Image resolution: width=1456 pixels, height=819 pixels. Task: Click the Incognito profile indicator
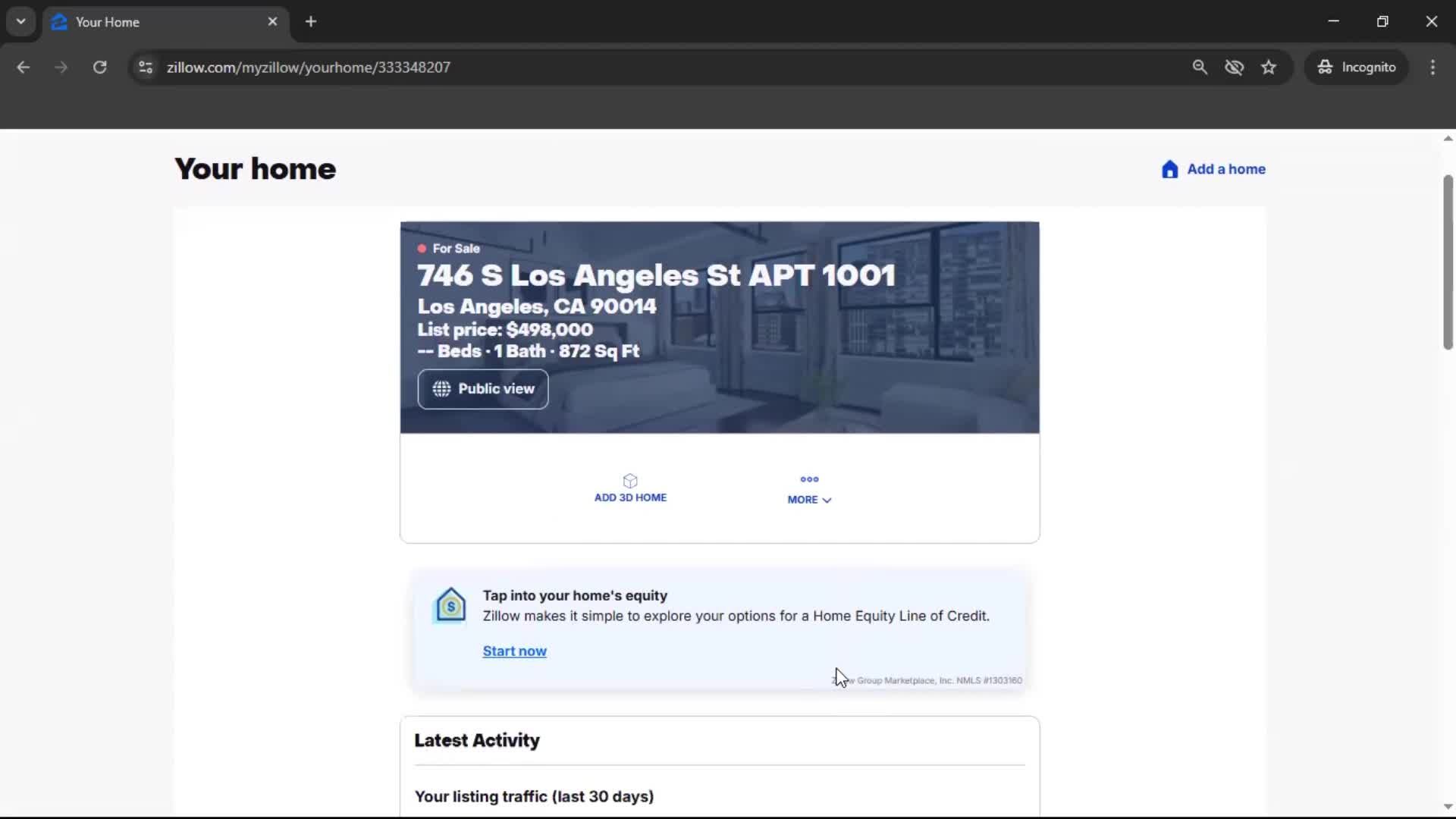pyautogui.click(x=1357, y=67)
